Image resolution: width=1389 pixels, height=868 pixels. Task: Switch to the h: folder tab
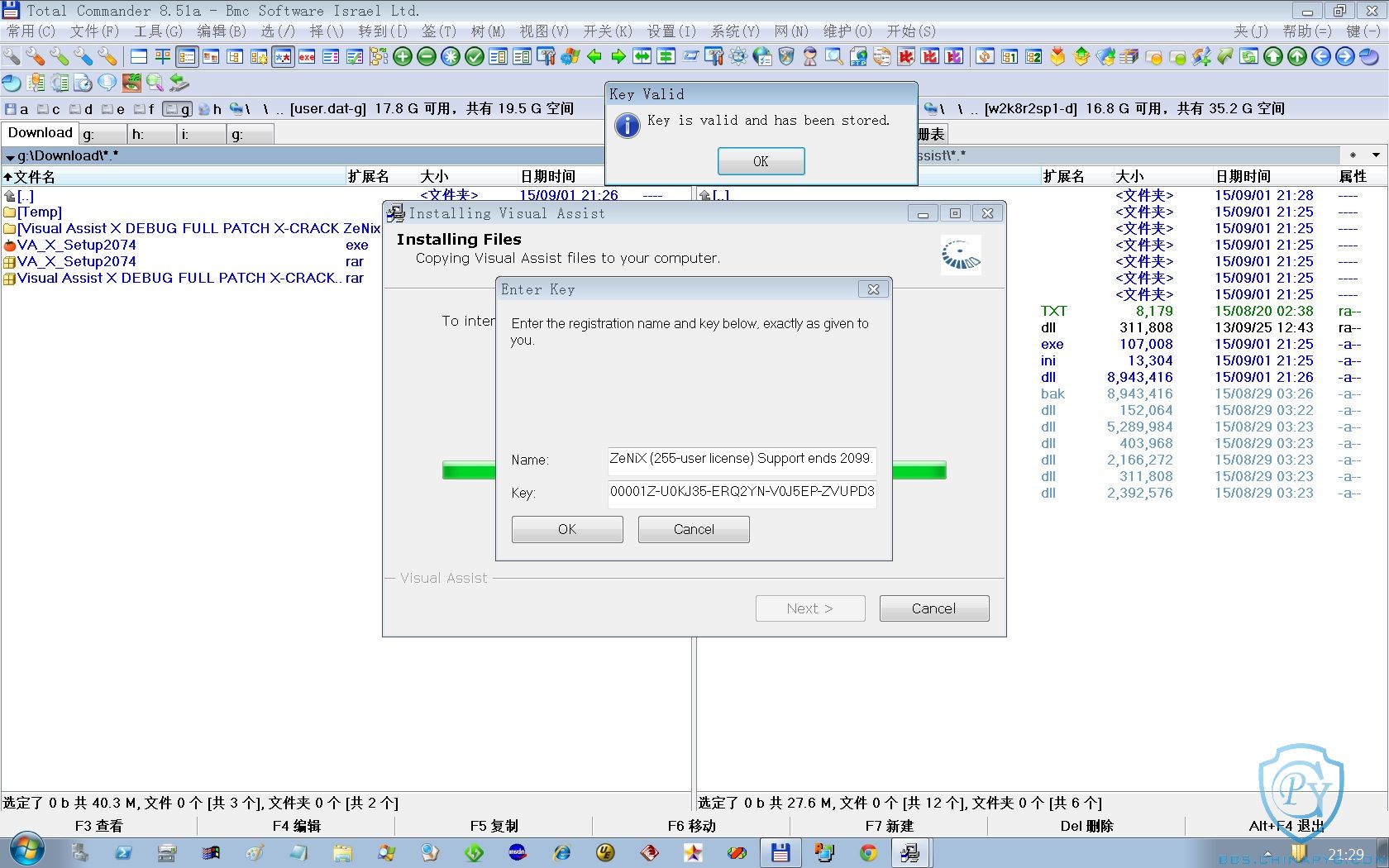[x=152, y=134]
